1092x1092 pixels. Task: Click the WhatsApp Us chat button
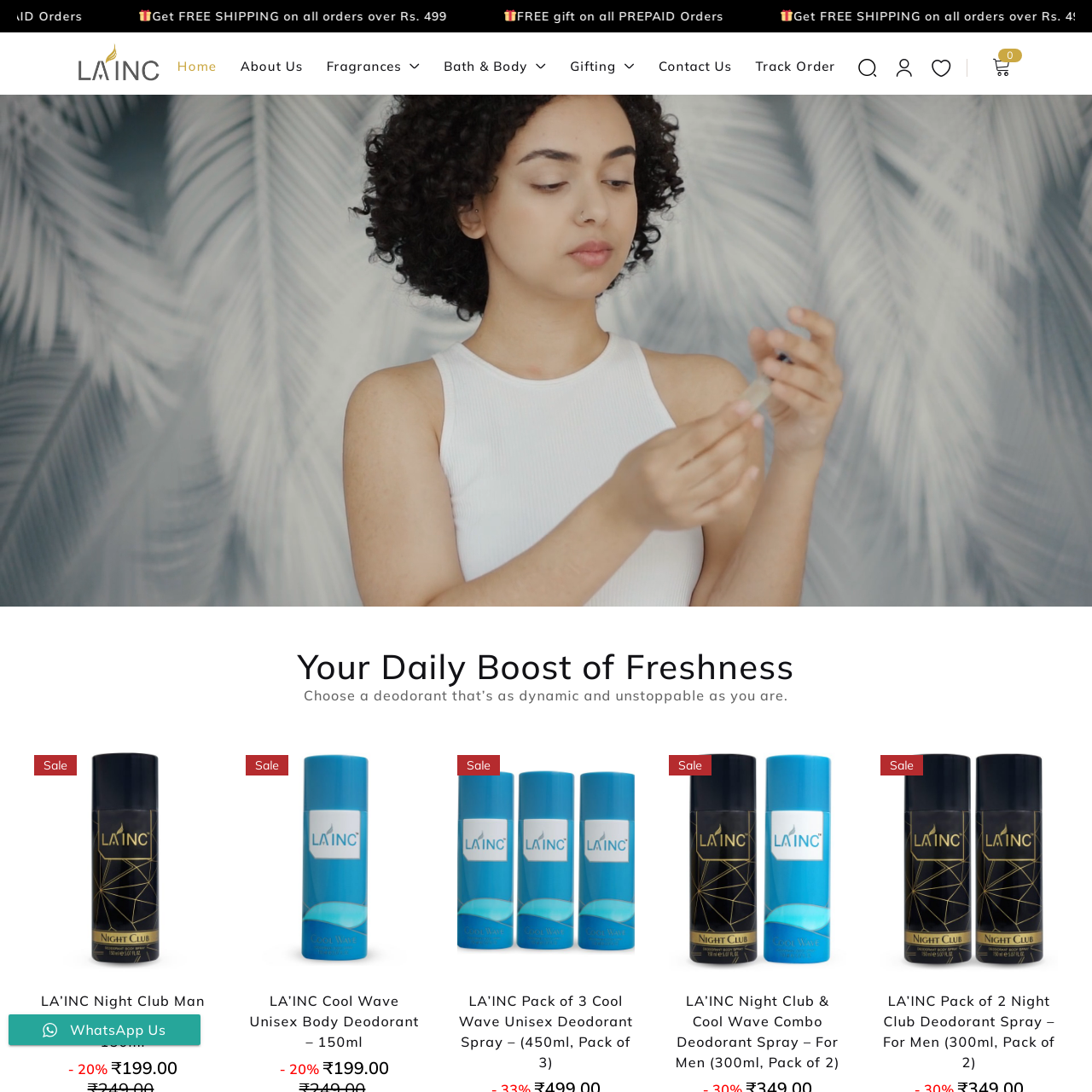coord(104,1030)
